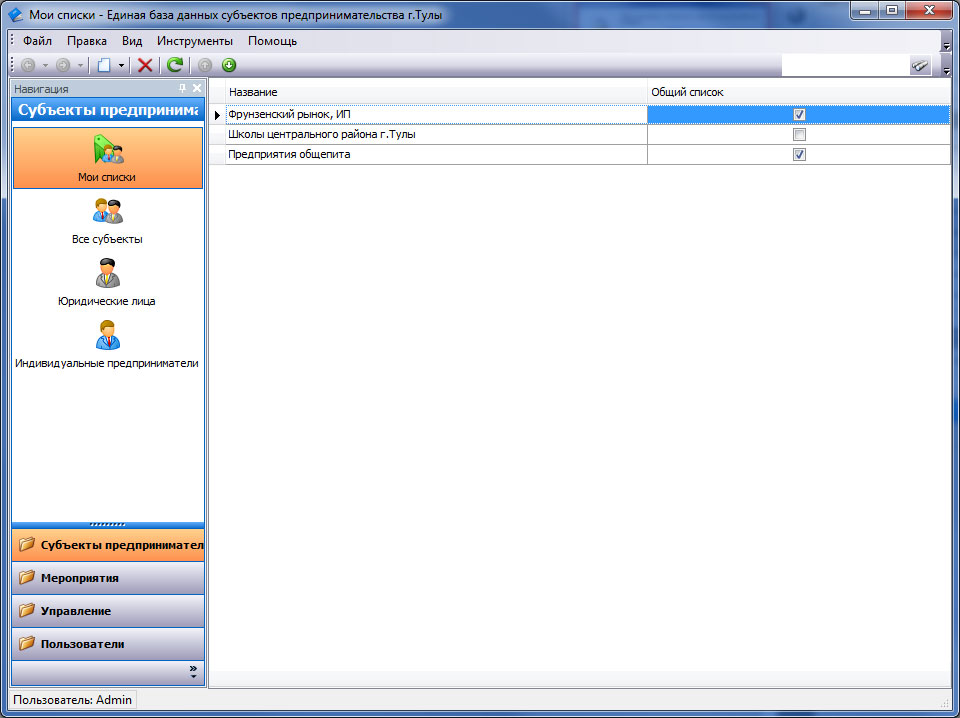
Task: Click the grayed forward navigation arrow
Action: pos(62,65)
